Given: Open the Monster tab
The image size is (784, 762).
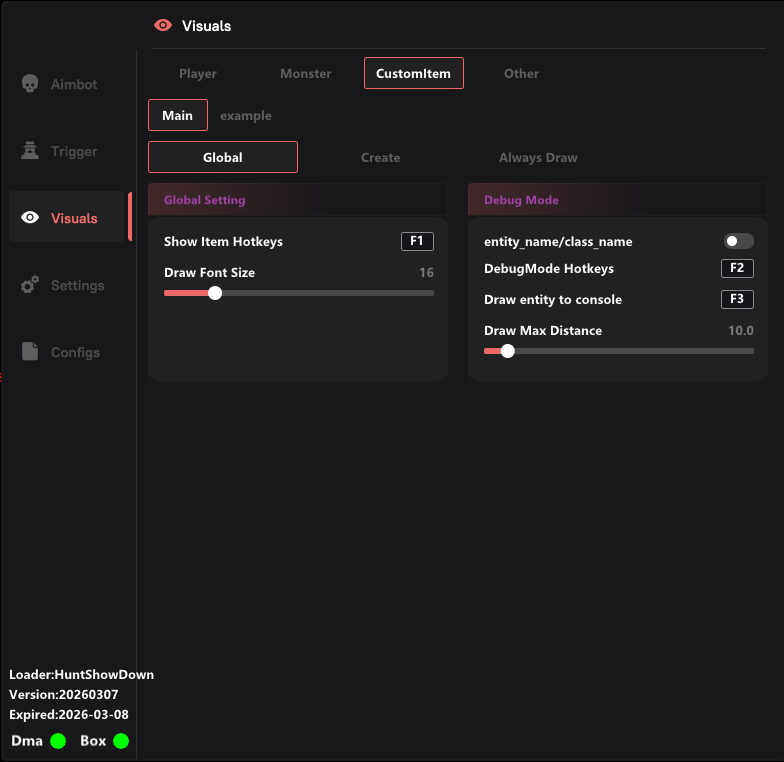Looking at the screenshot, I should [x=305, y=73].
